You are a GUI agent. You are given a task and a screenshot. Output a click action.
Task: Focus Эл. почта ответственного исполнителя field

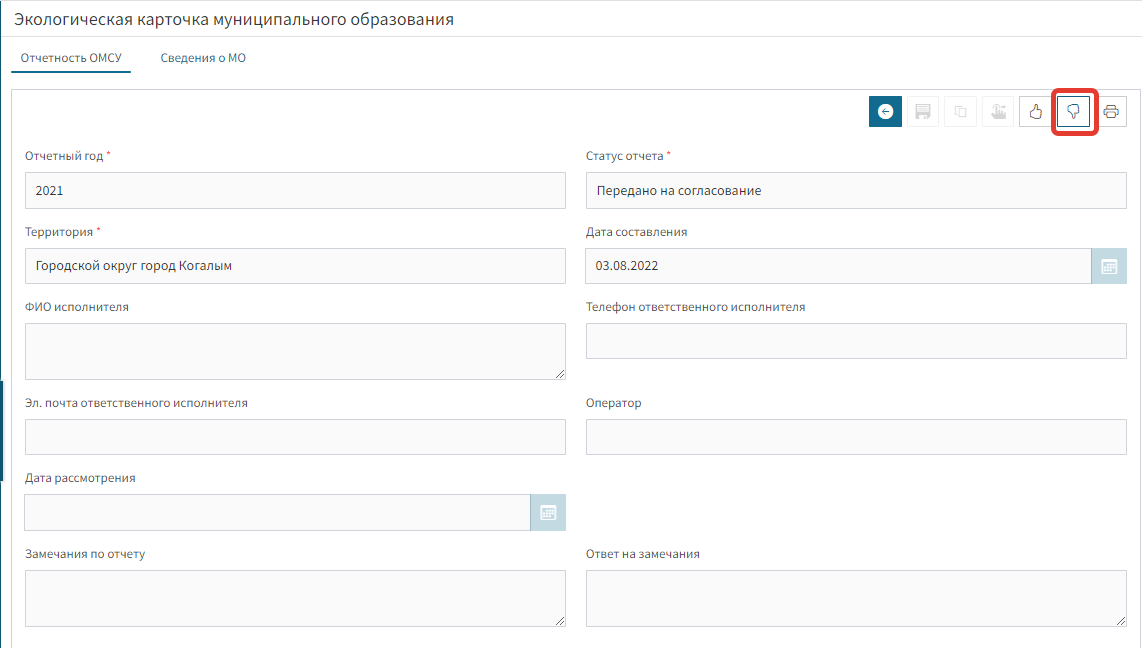click(295, 437)
